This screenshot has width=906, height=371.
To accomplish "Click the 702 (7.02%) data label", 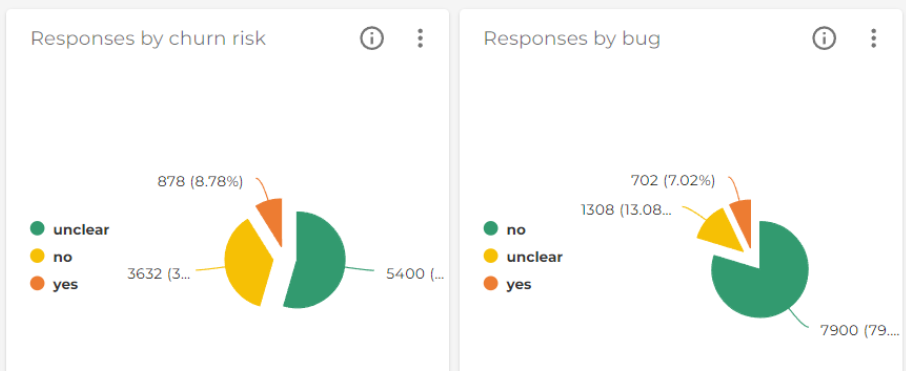I will (673, 181).
